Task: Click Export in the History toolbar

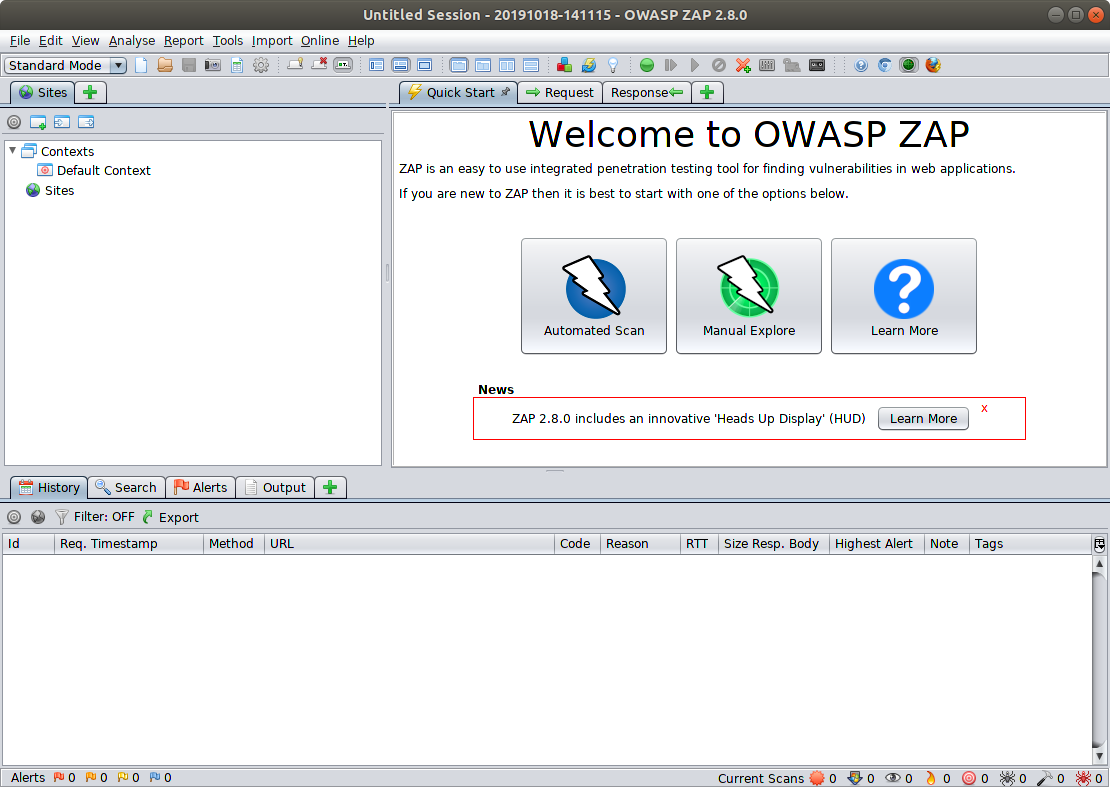Action: click(x=171, y=518)
